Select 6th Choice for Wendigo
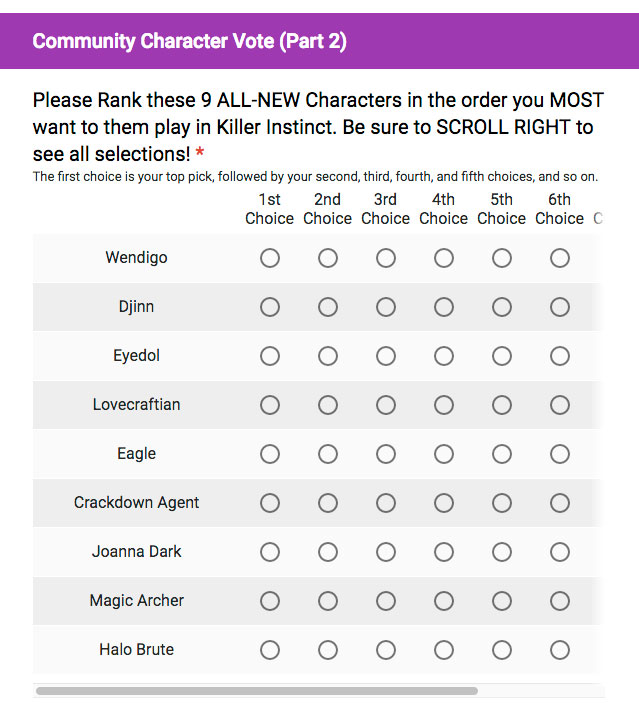Image resolution: width=639 pixels, height=703 pixels. [x=560, y=258]
